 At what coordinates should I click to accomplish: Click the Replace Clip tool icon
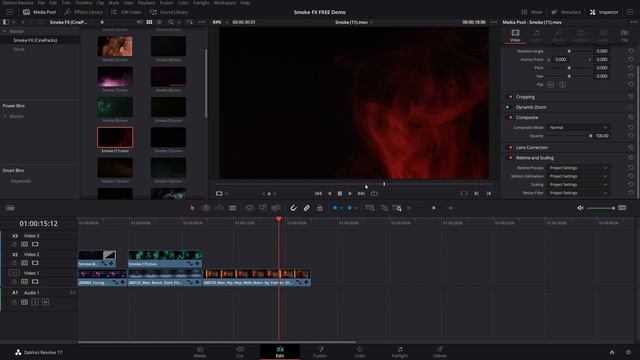276,208
